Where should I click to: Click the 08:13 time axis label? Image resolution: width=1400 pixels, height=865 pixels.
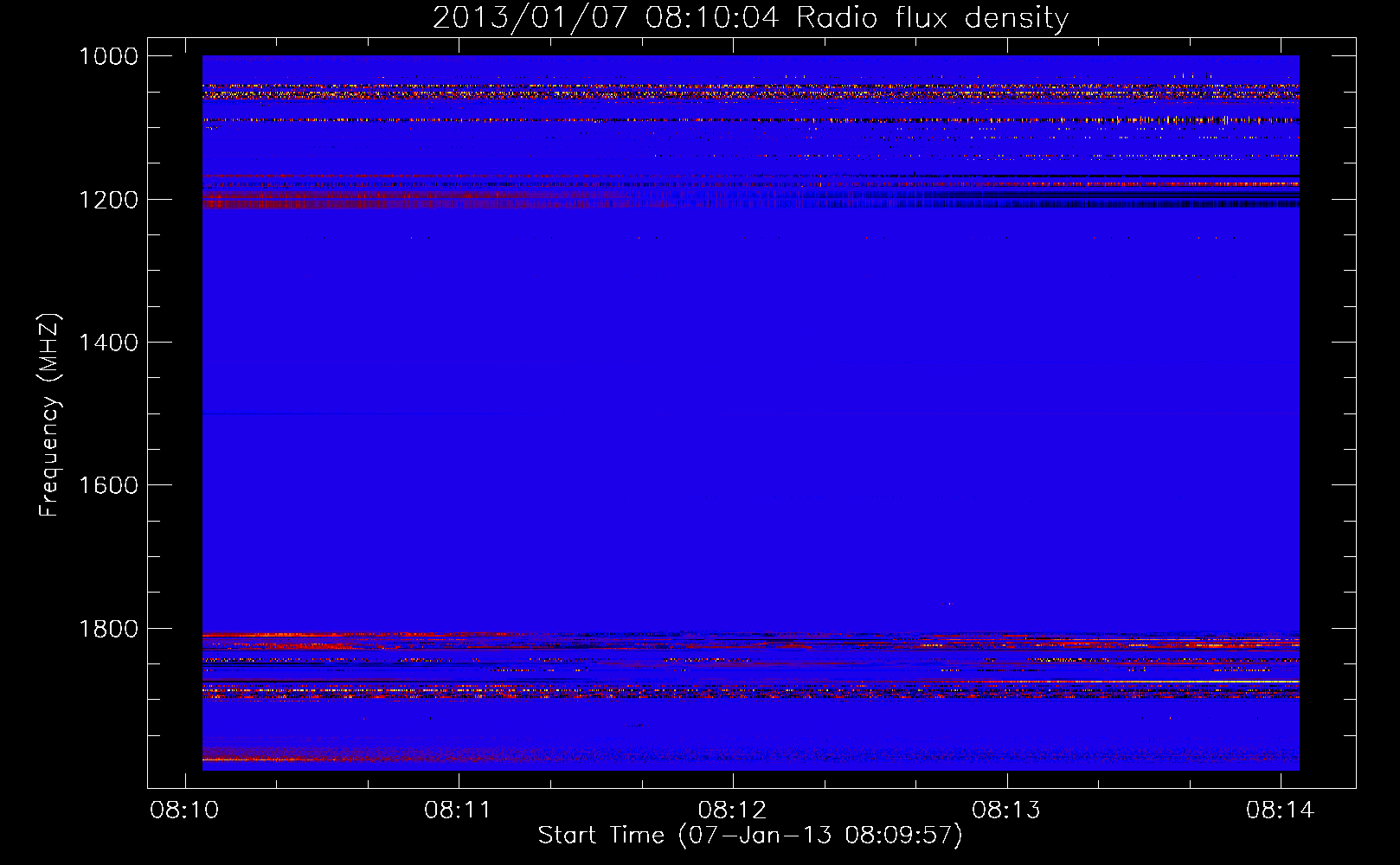tap(1006, 811)
